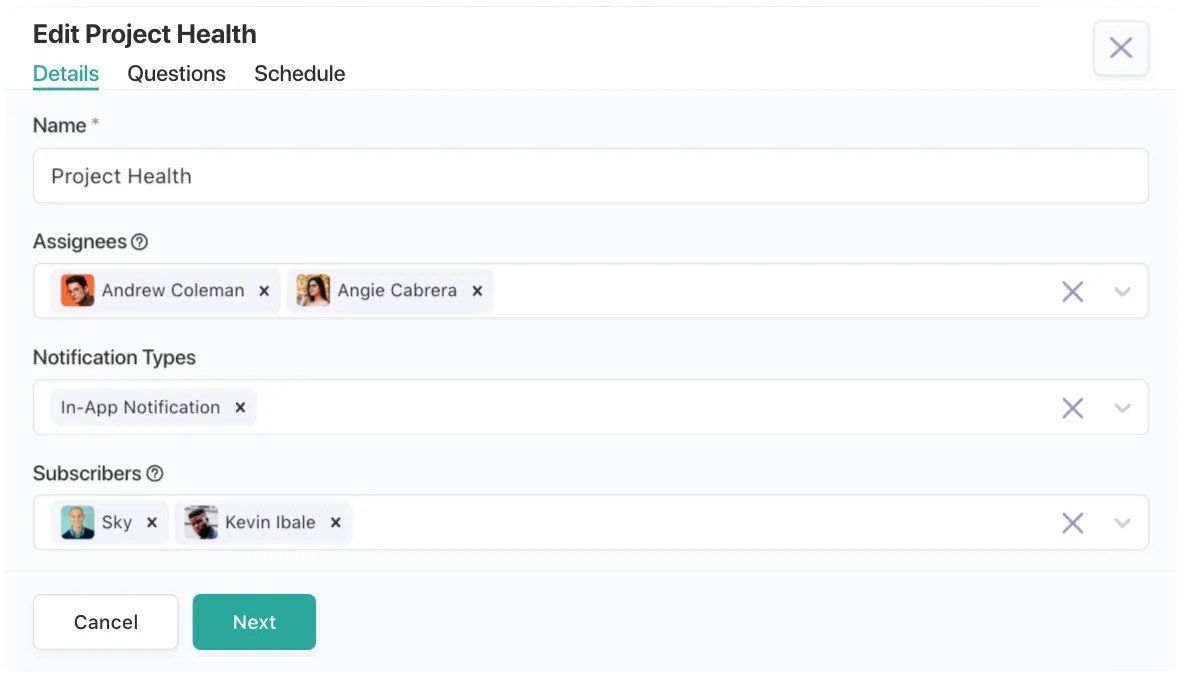Expand the Notification Types dropdown
This screenshot has width=1186, height=680.
point(1123,407)
